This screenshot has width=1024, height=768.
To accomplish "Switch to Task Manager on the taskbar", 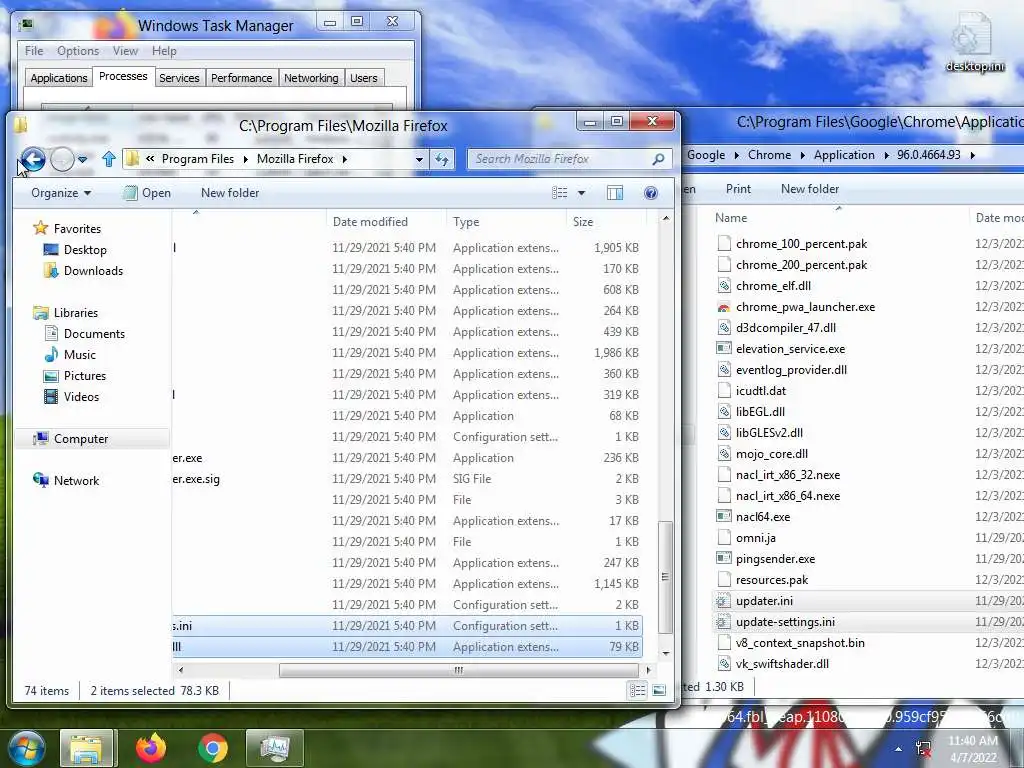I will click(275, 748).
